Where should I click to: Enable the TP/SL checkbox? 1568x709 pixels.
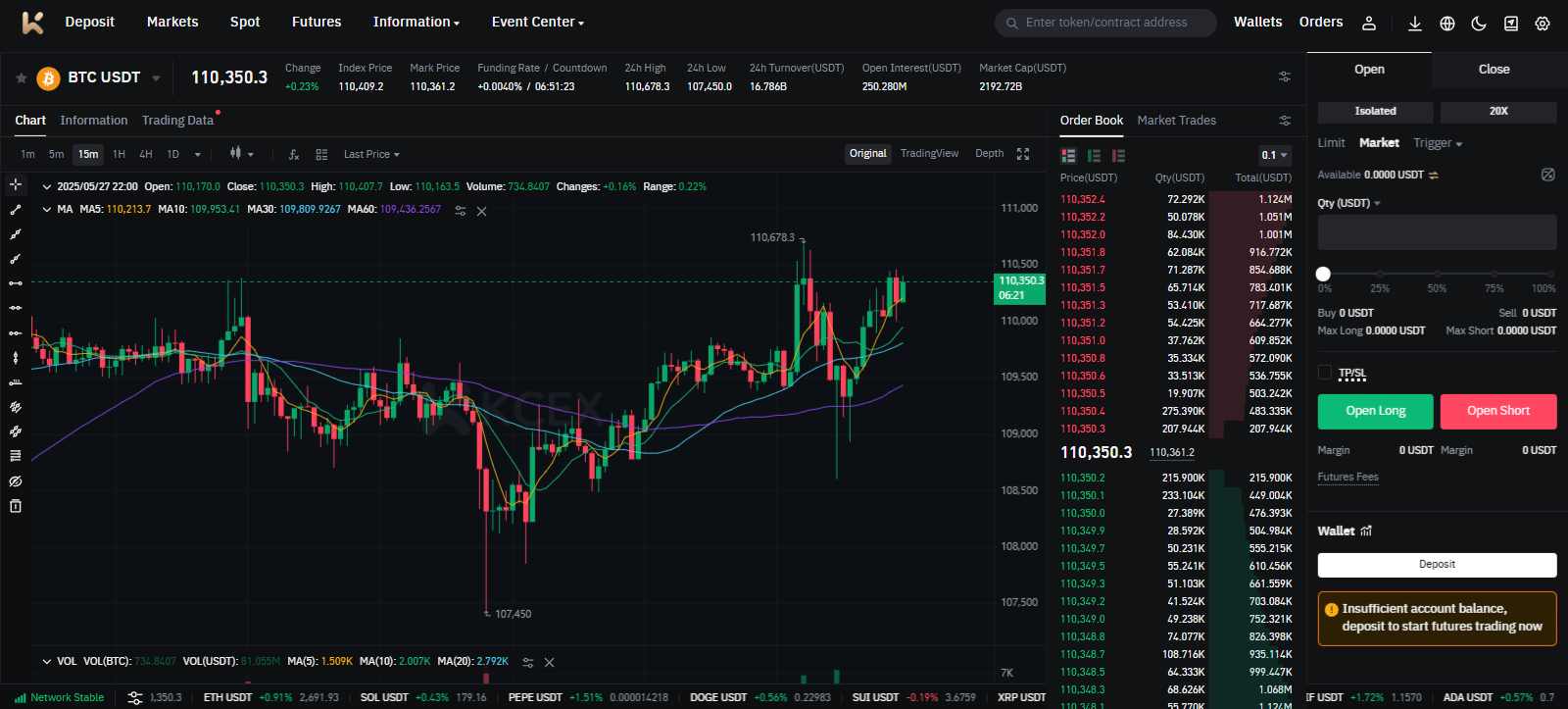(x=1325, y=373)
